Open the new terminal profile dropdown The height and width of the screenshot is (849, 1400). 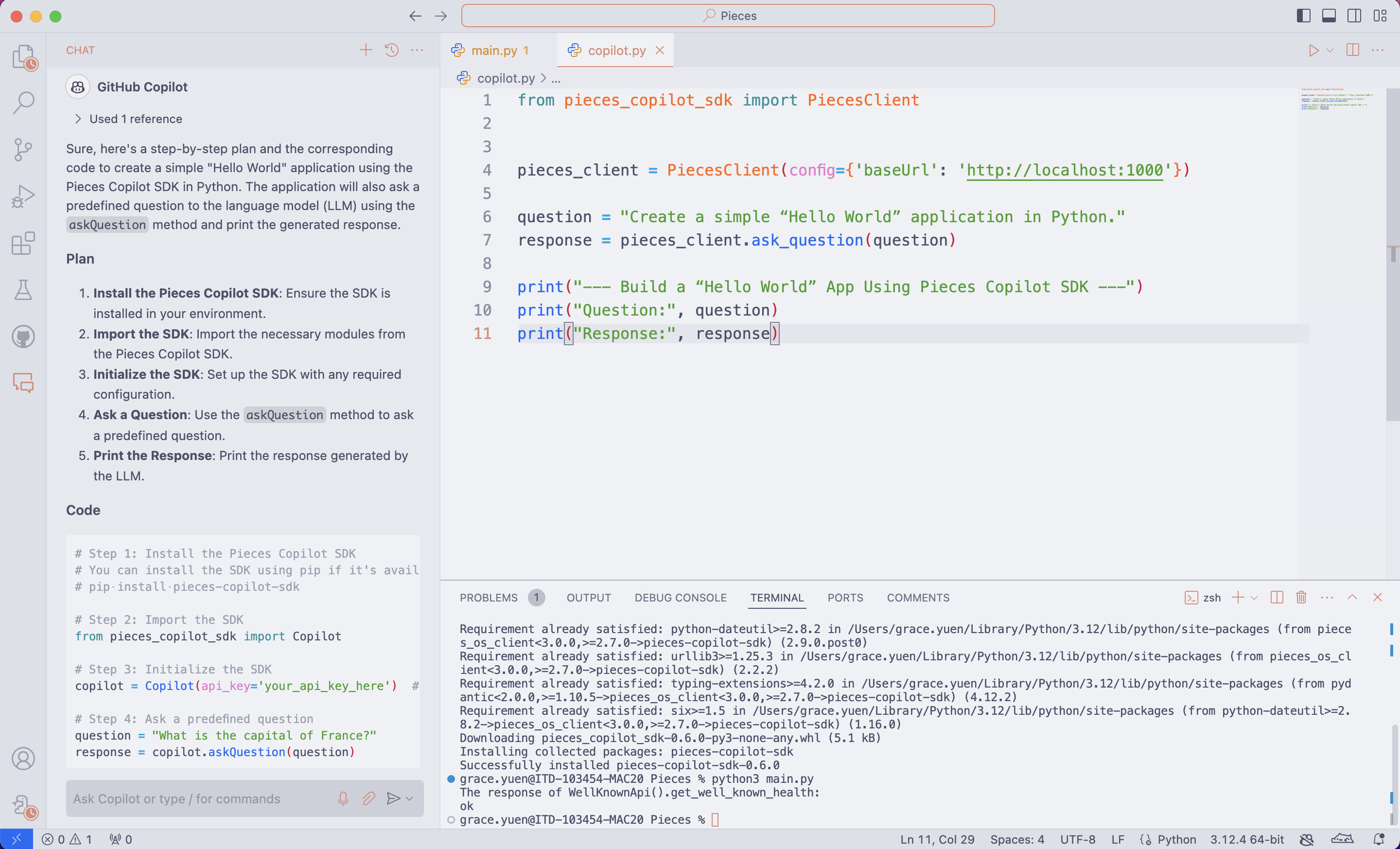pos(1254,597)
